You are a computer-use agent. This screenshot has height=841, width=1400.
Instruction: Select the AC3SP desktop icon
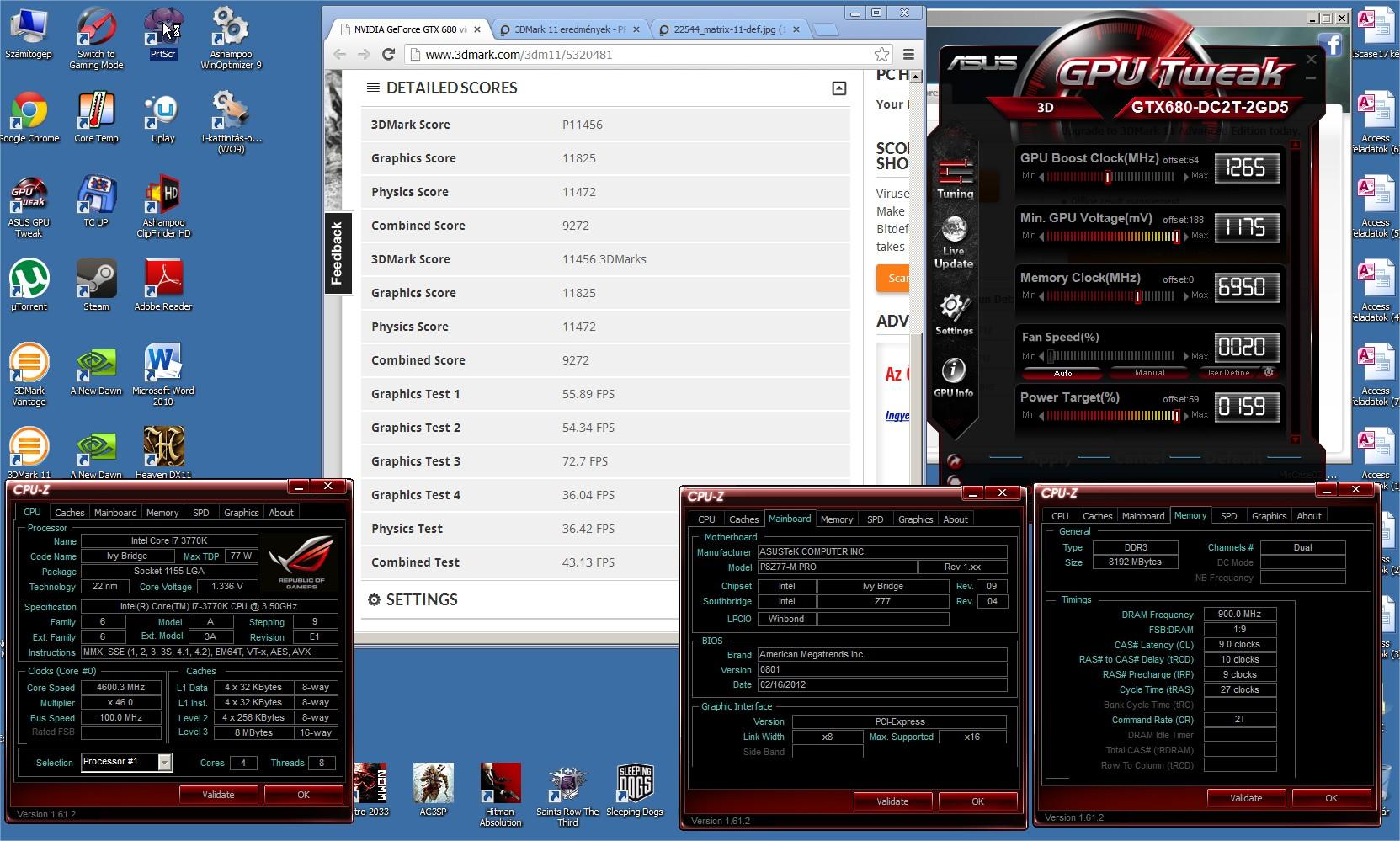click(x=433, y=790)
